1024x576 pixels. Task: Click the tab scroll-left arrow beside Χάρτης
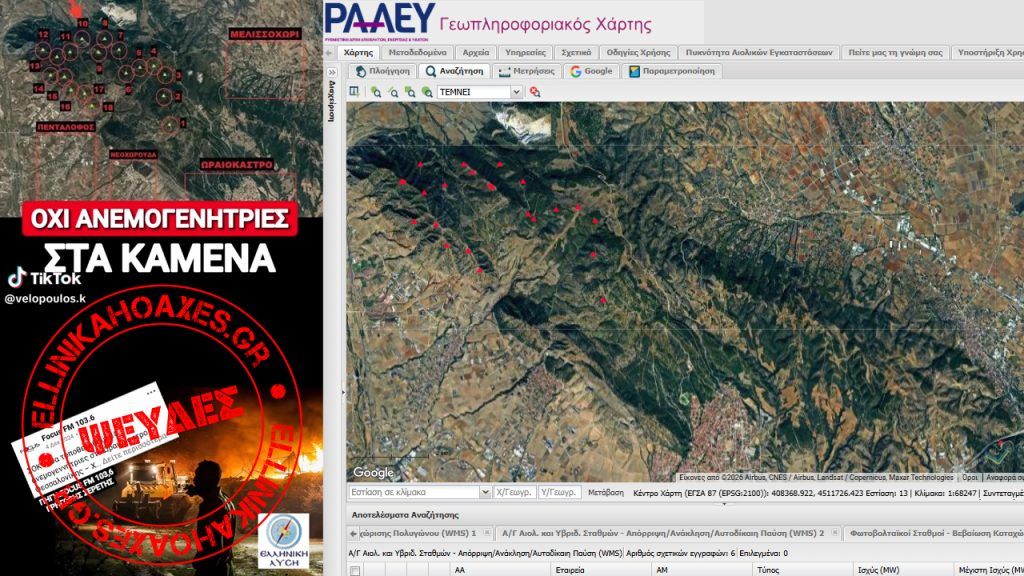tap(329, 52)
